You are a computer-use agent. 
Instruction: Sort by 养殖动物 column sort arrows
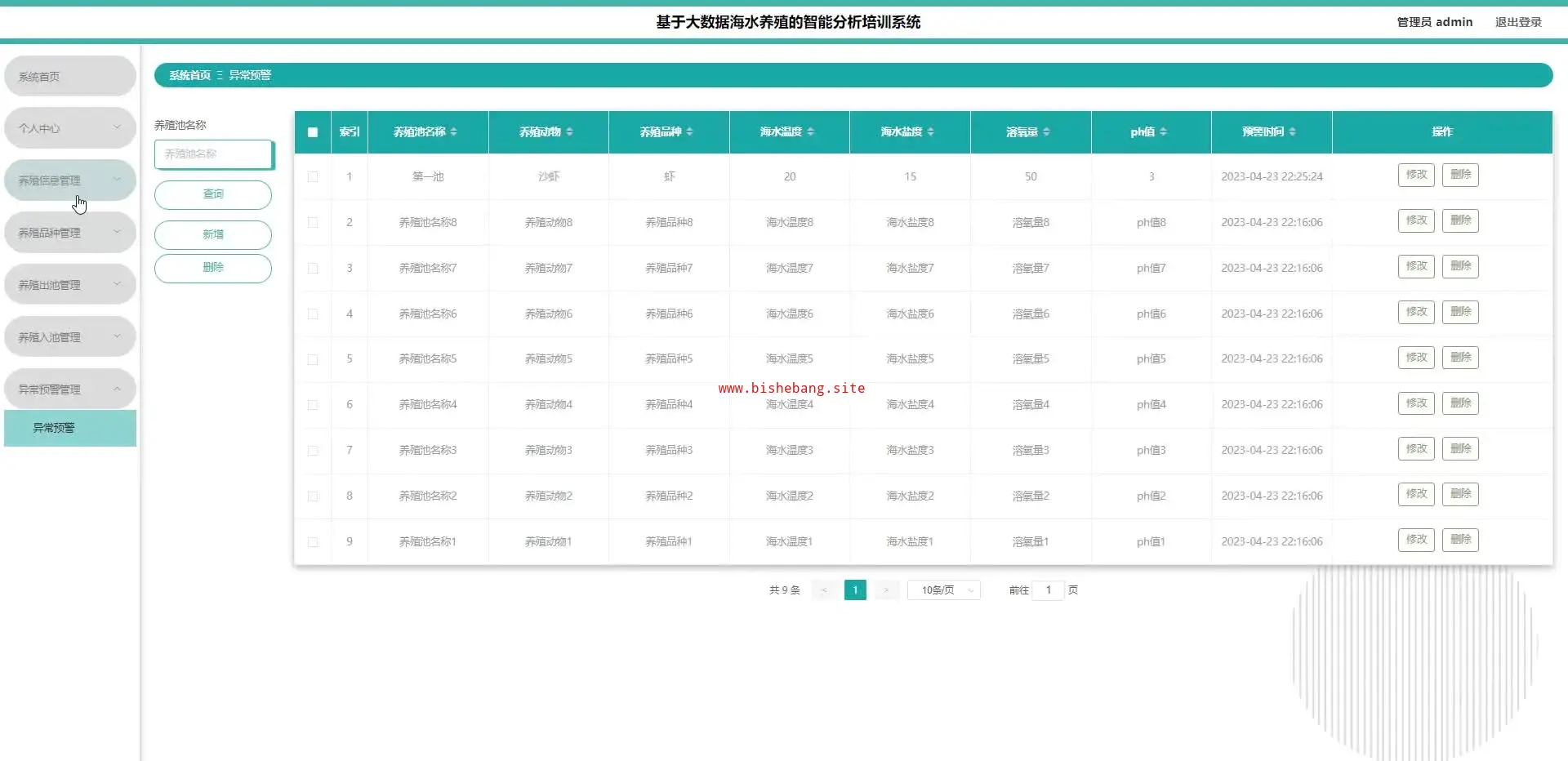[x=569, y=132]
